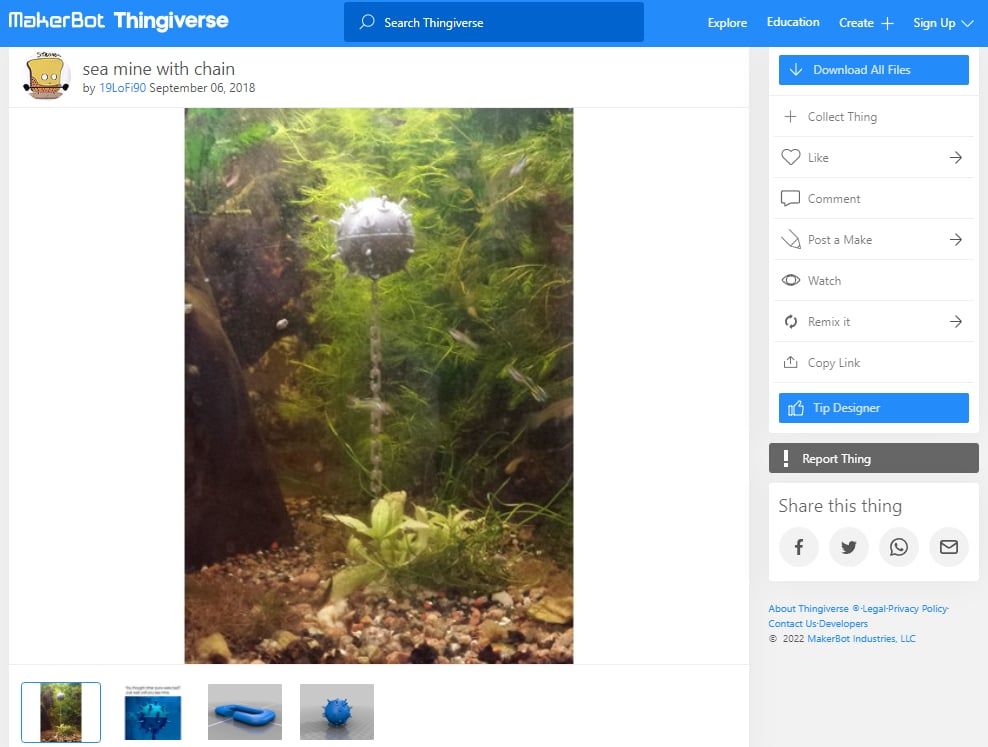Expand the Remix it arrow
This screenshot has width=988, height=747.
click(x=955, y=322)
